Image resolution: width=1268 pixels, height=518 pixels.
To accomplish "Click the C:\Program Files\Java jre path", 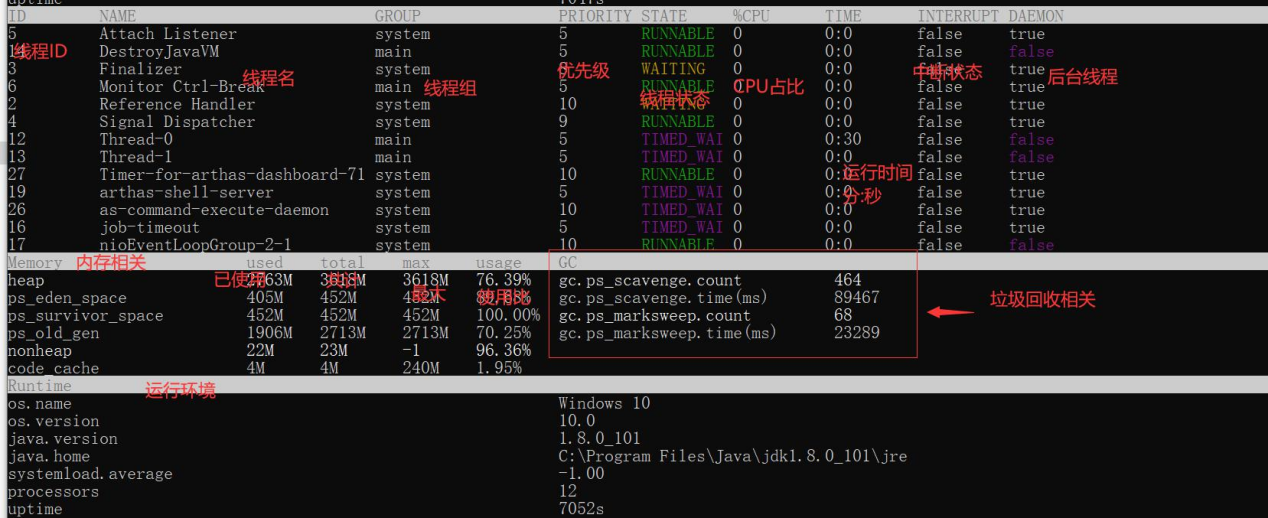I will click(x=733, y=456).
